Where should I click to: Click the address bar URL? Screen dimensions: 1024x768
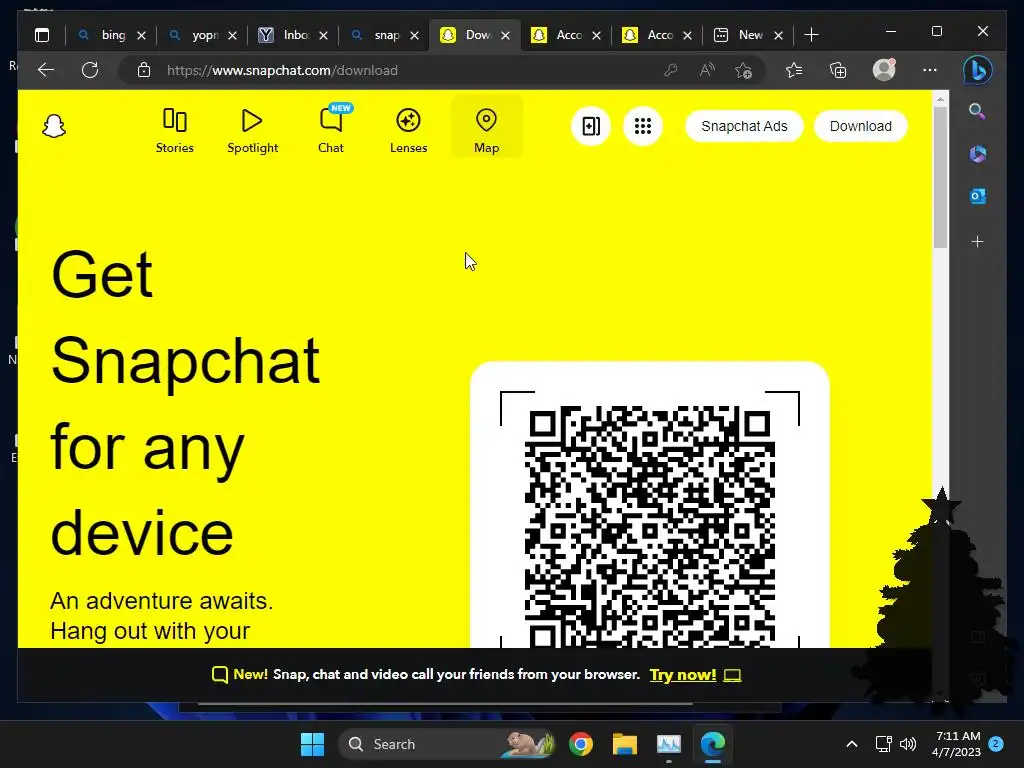(x=282, y=70)
